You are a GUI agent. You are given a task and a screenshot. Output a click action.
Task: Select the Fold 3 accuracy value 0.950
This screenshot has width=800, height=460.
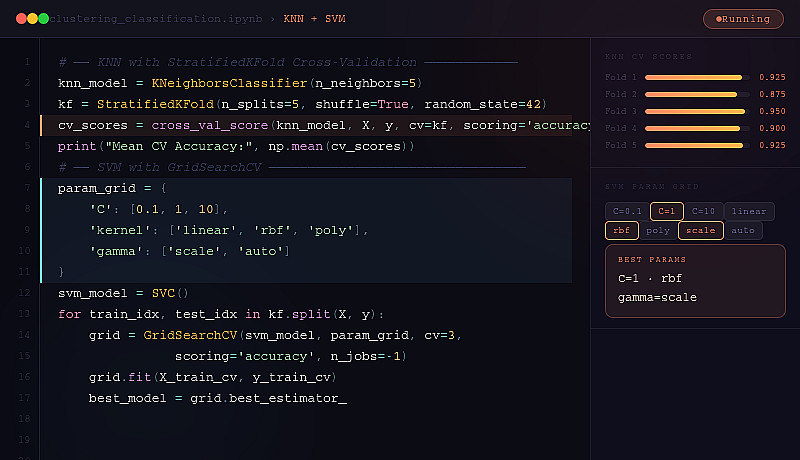pos(771,111)
